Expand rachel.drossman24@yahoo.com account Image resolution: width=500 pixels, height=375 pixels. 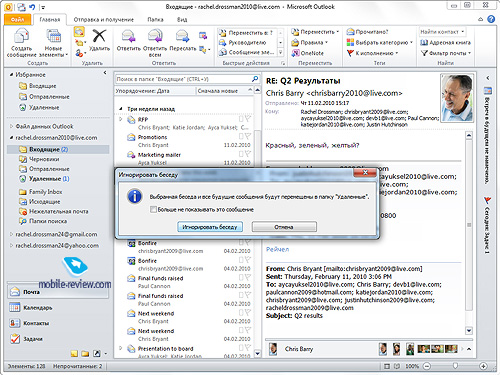click(11, 245)
